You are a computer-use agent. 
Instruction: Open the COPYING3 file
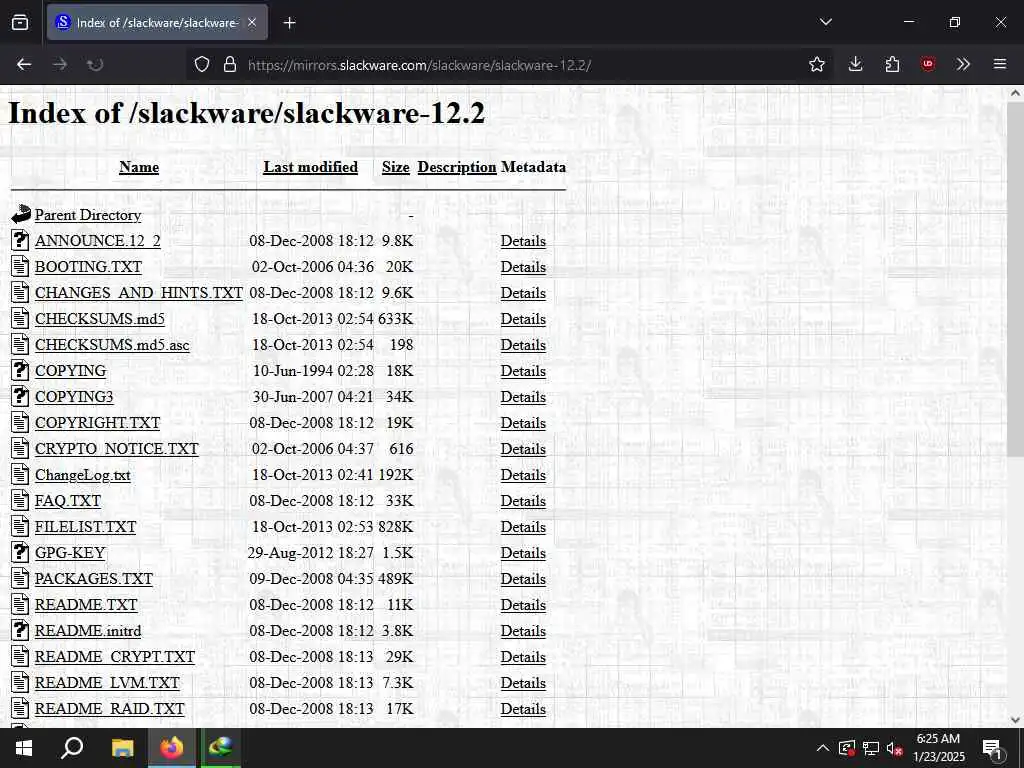(74, 397)
